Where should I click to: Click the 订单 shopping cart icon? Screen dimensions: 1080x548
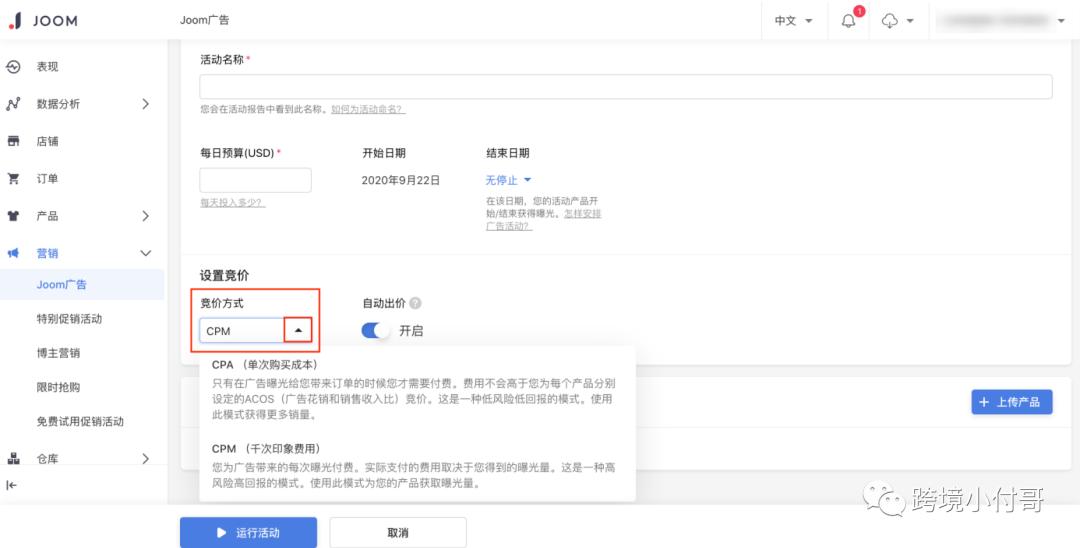[x=13, y=178]
